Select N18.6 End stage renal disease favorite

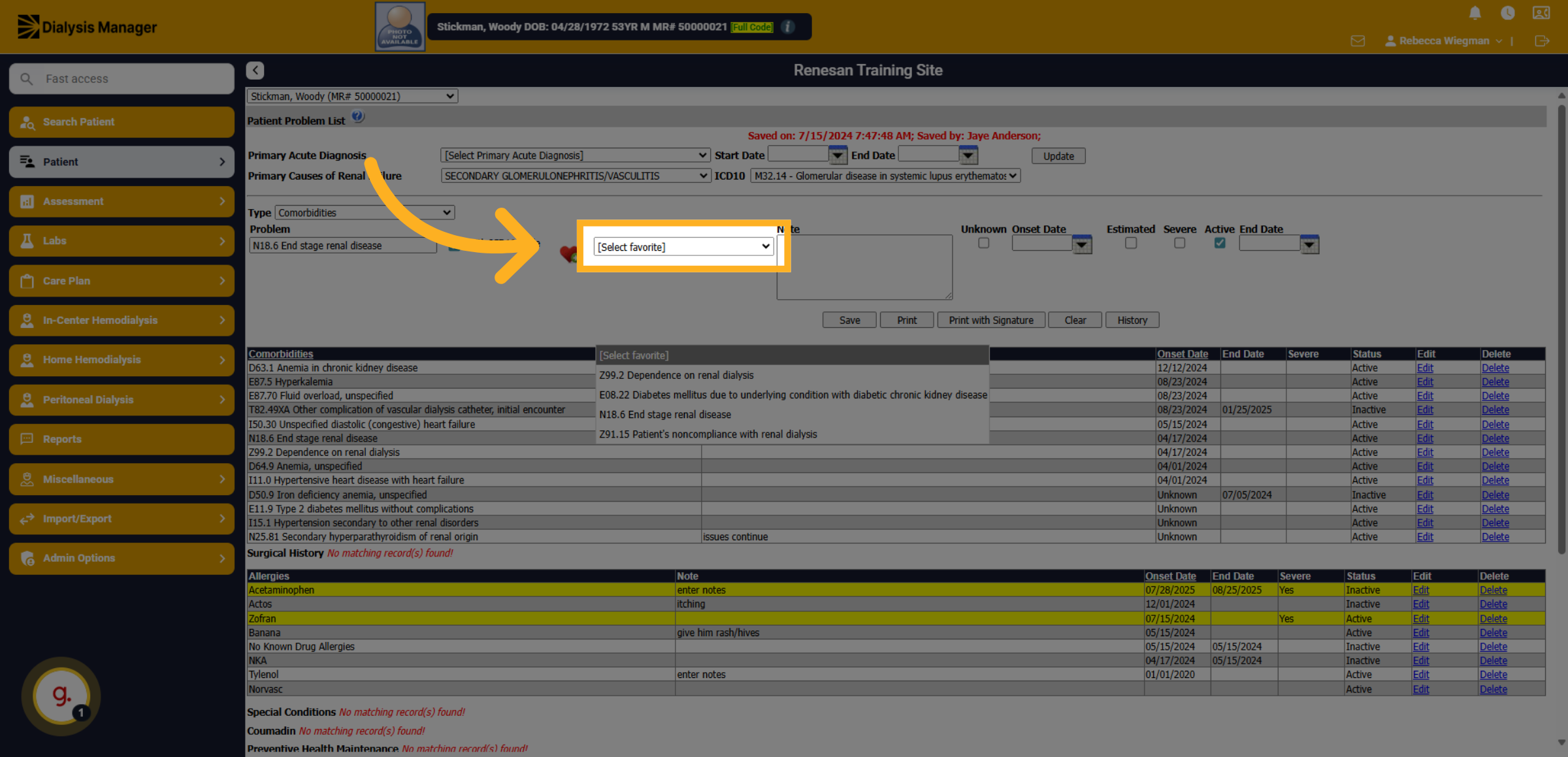tap(792, 415)
